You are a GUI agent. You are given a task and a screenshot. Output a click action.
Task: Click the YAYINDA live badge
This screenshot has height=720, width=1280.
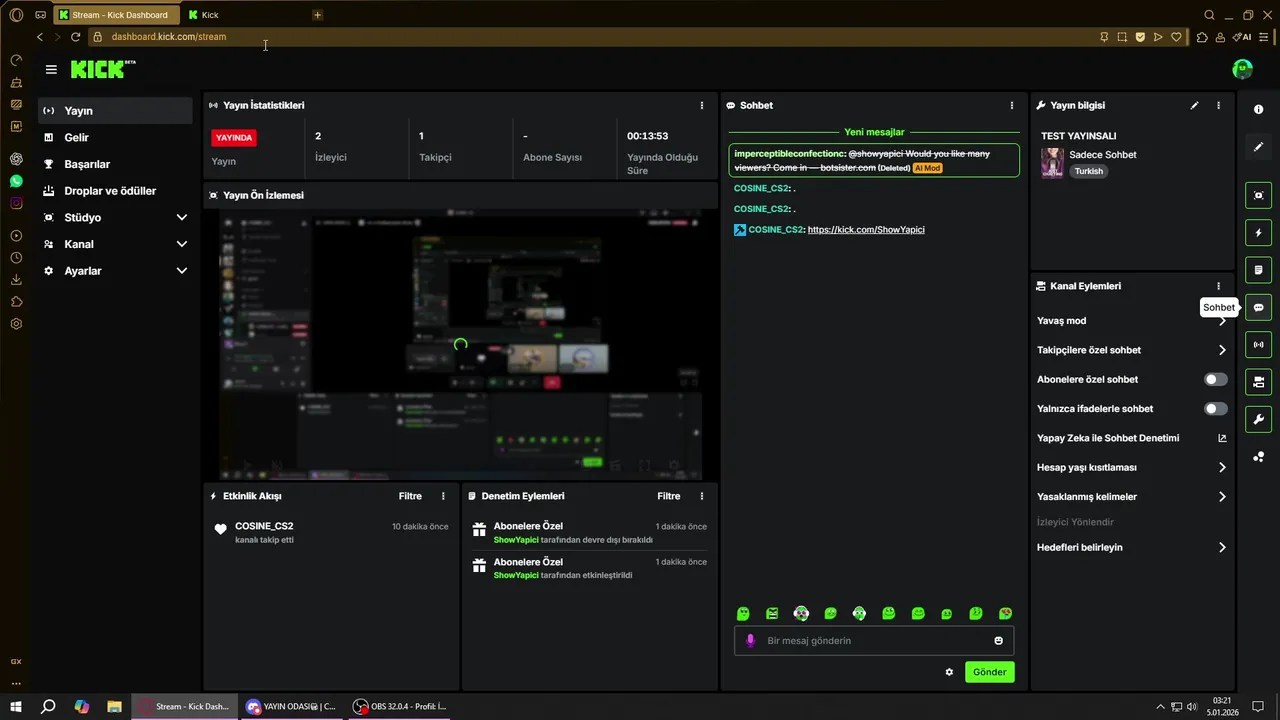pyautogui.click(x=234, y=138)
